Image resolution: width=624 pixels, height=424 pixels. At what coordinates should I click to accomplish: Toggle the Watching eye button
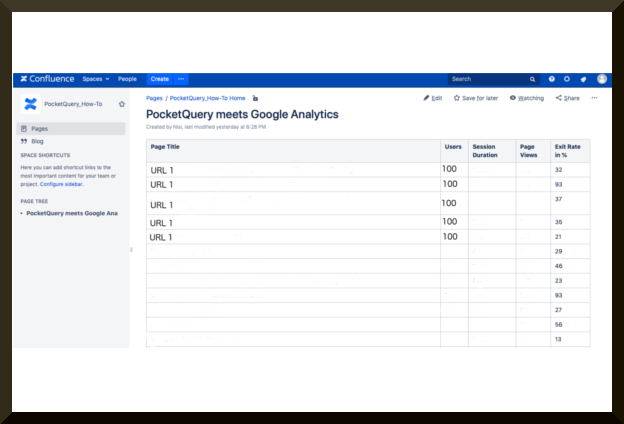point(527,98)
